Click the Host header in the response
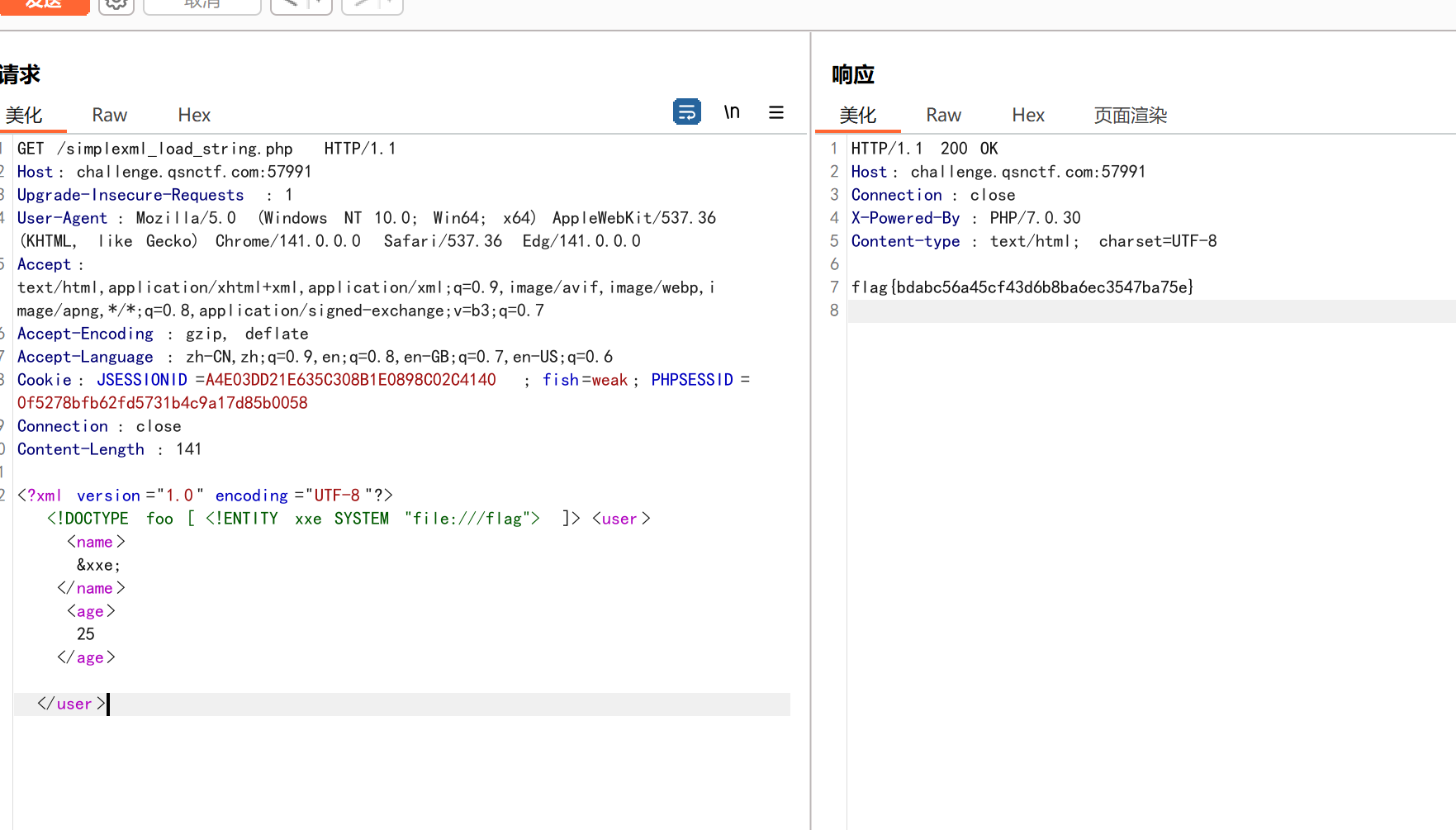 998,172
